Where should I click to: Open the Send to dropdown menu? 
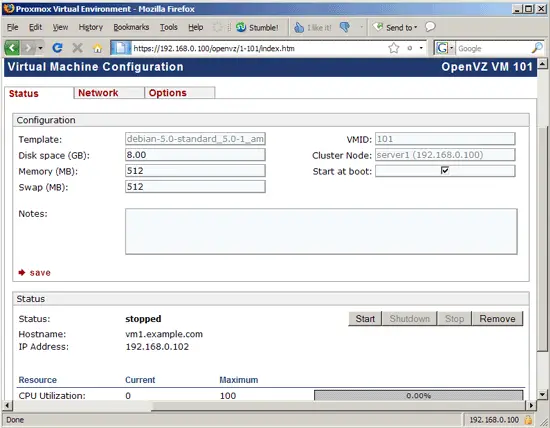(x=395, y=27)
